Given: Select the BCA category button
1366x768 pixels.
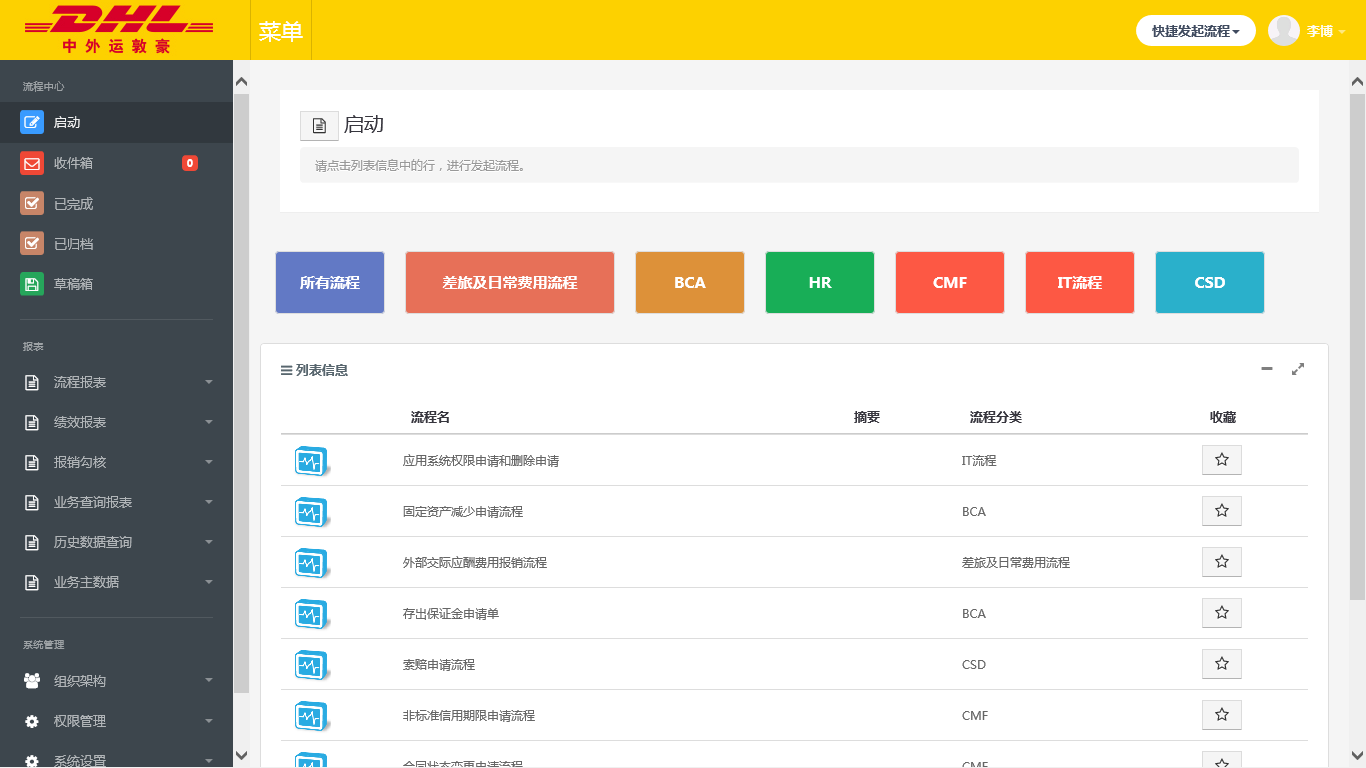Looking at the screenshot, I should tap(690, 283).
